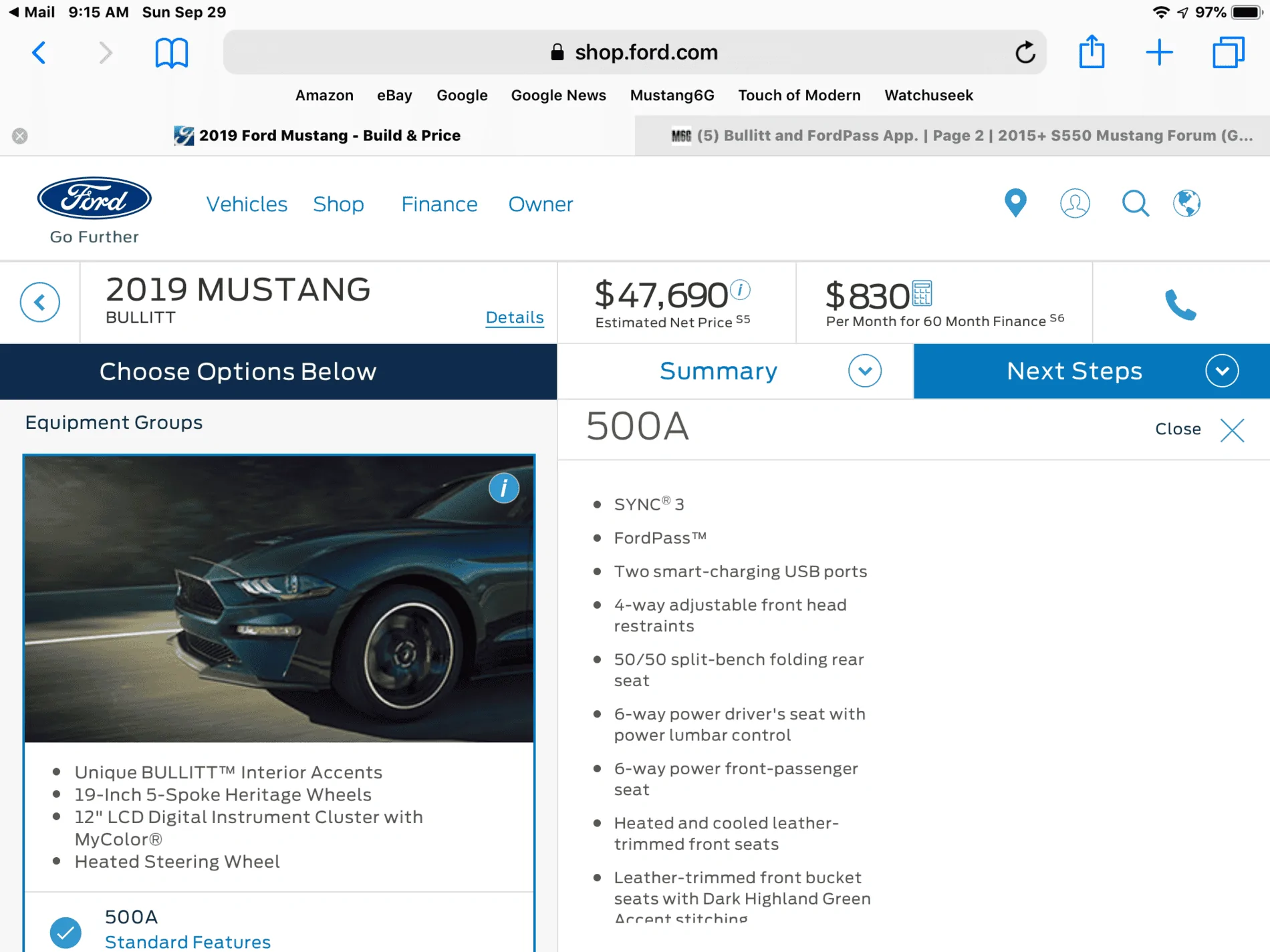The height and width of the screenshot is (952, 1270).
Task: Click the Ford site search magnifier
Action: (1135, 203)
